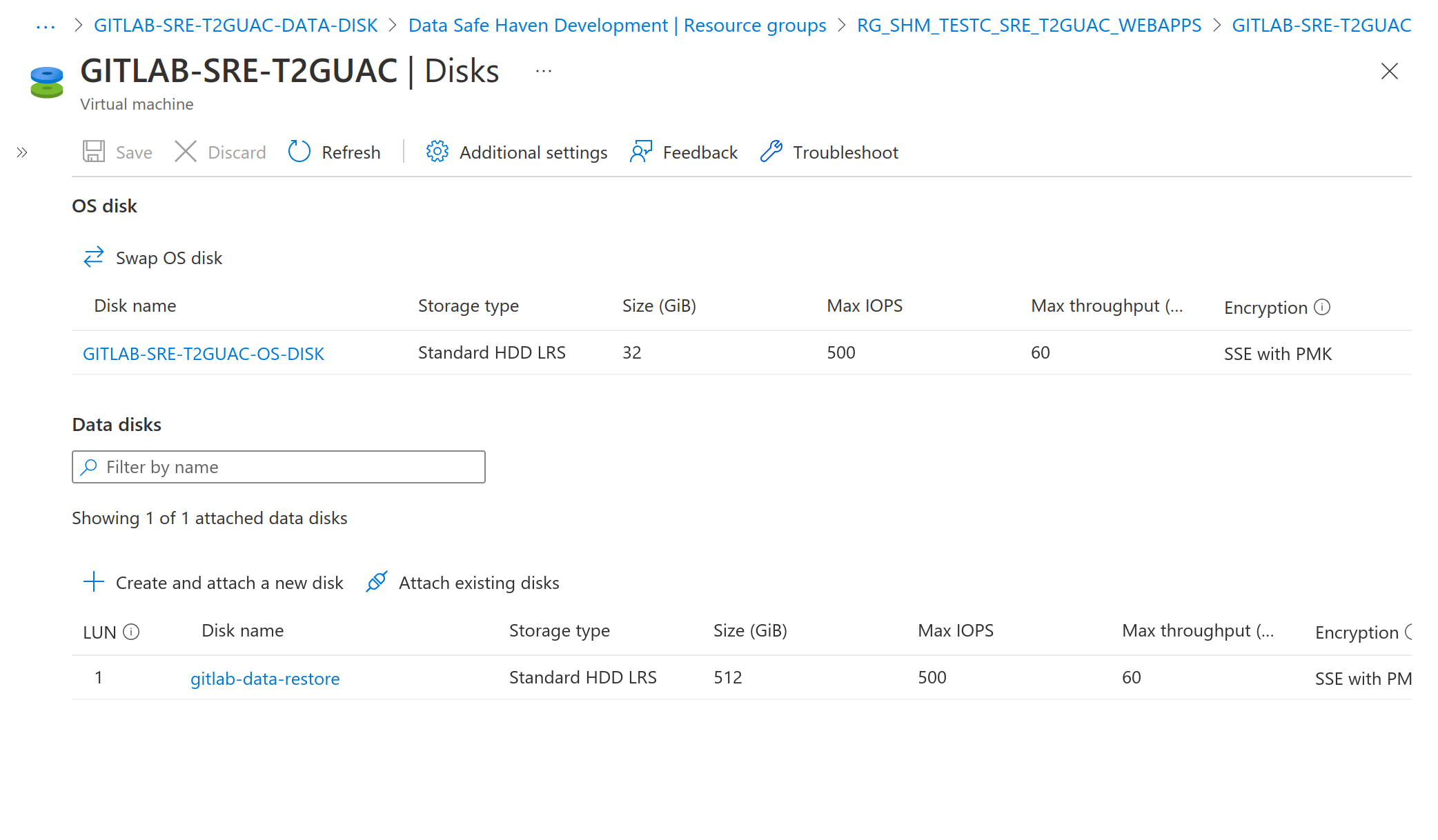
Task: Click Showing 1 of 1 attached data disks
Action: pyautogui.click(x=210, y=518)
